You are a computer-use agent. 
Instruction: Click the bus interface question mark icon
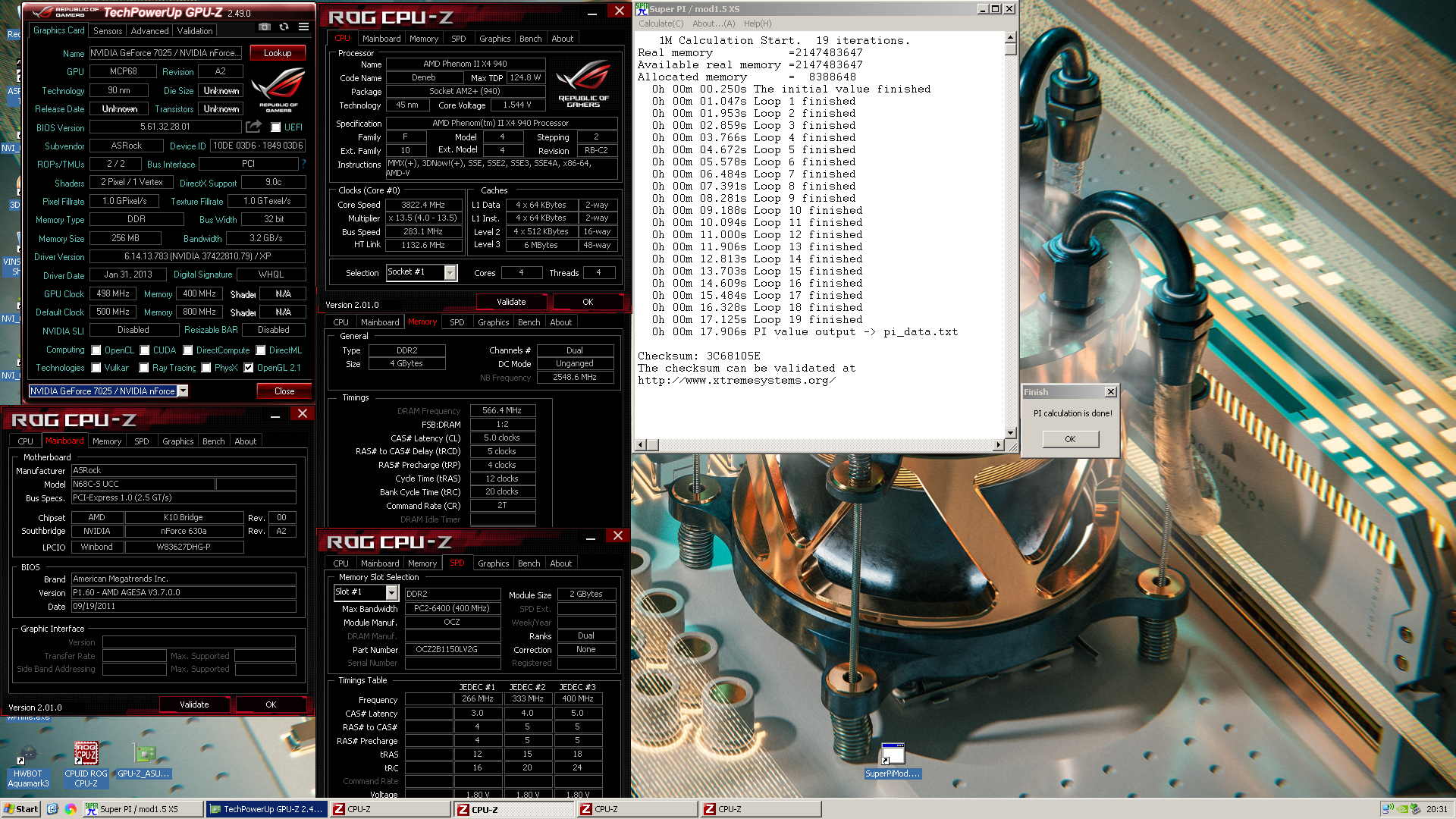(x=303, y=164)
